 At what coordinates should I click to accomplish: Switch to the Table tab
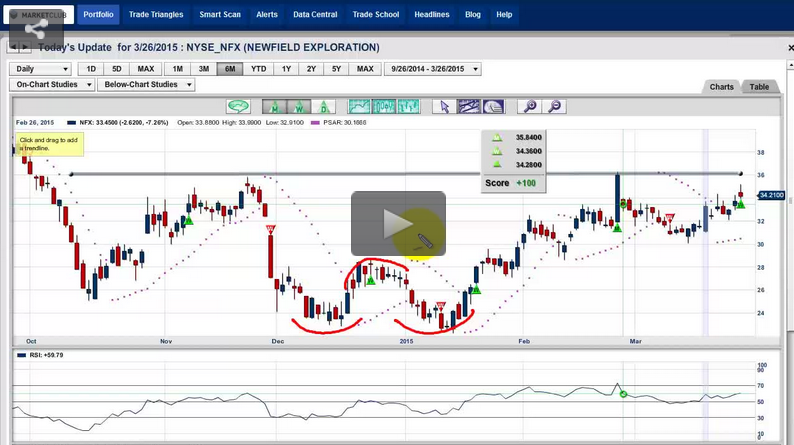[x=759, y=87]
